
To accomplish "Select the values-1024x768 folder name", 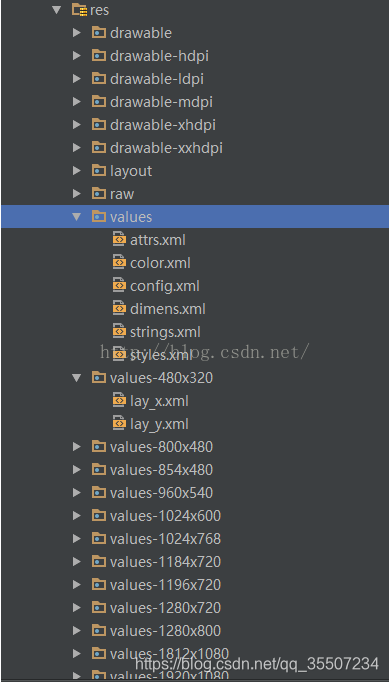I will tap(166, 539).
